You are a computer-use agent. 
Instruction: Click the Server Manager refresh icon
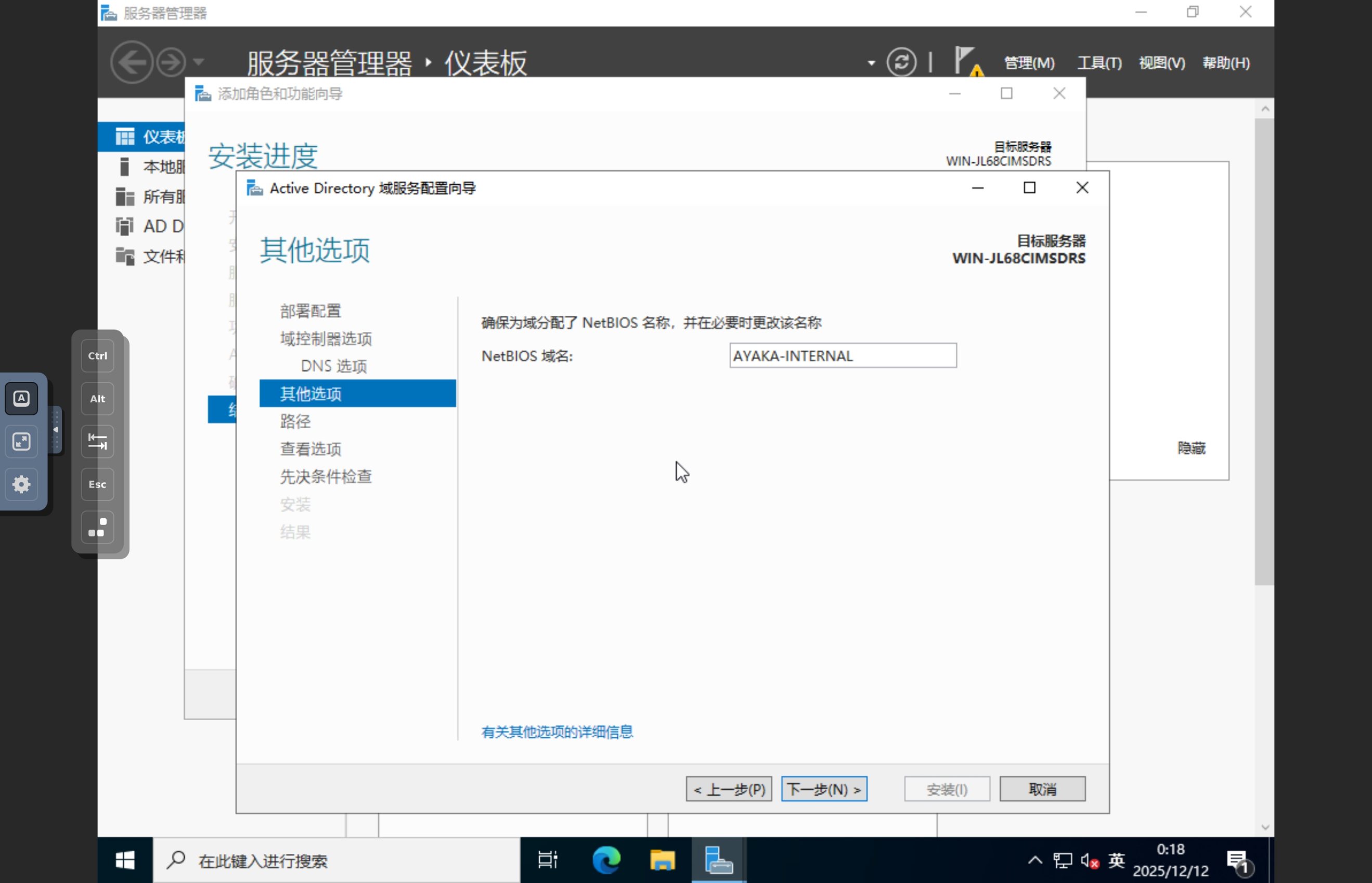pyautogui.click(x=901, y=62)
